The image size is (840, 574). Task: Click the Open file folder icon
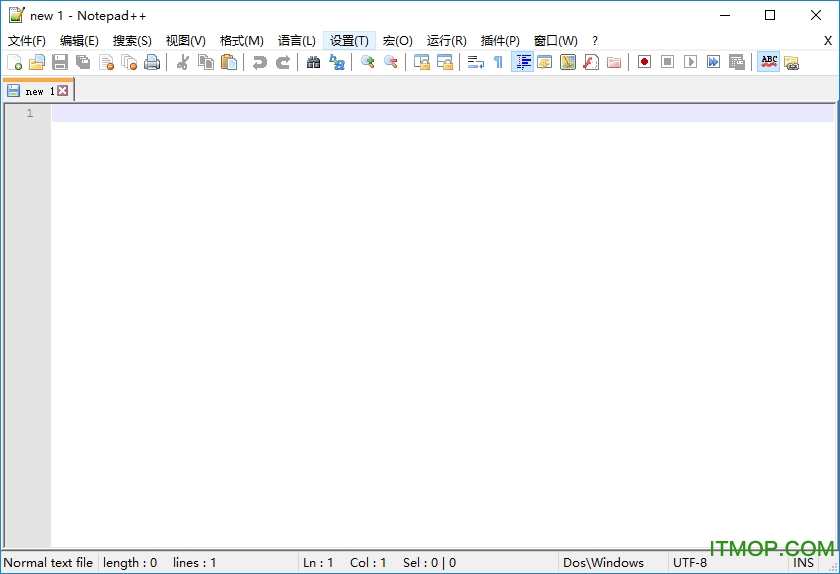click(x=37, y=62)
